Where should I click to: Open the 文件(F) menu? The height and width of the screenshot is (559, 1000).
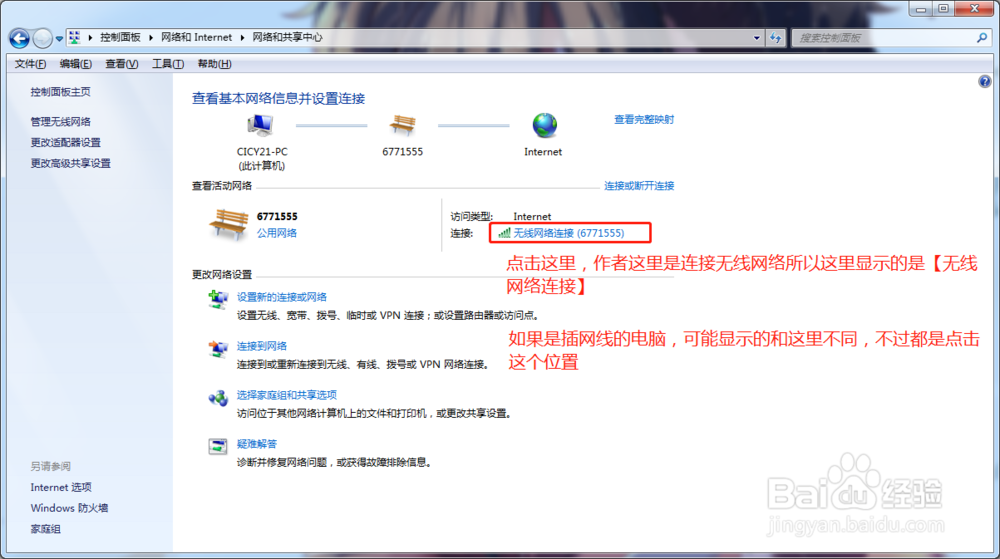(x=30, y=64)
